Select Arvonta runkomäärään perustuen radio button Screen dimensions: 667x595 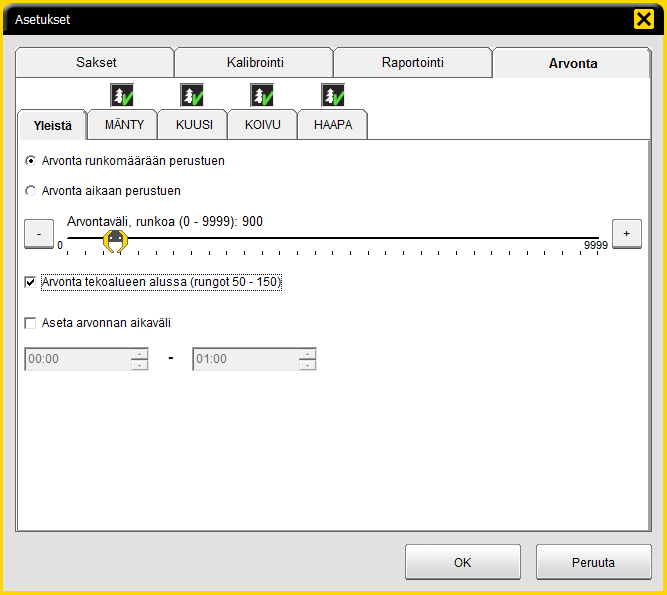[x=30, y=161]
